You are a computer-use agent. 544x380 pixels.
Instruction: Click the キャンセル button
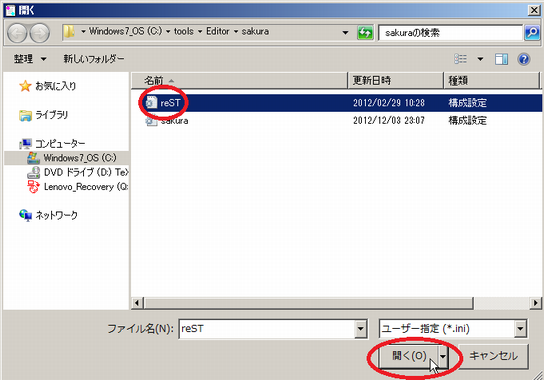[493, 356]
